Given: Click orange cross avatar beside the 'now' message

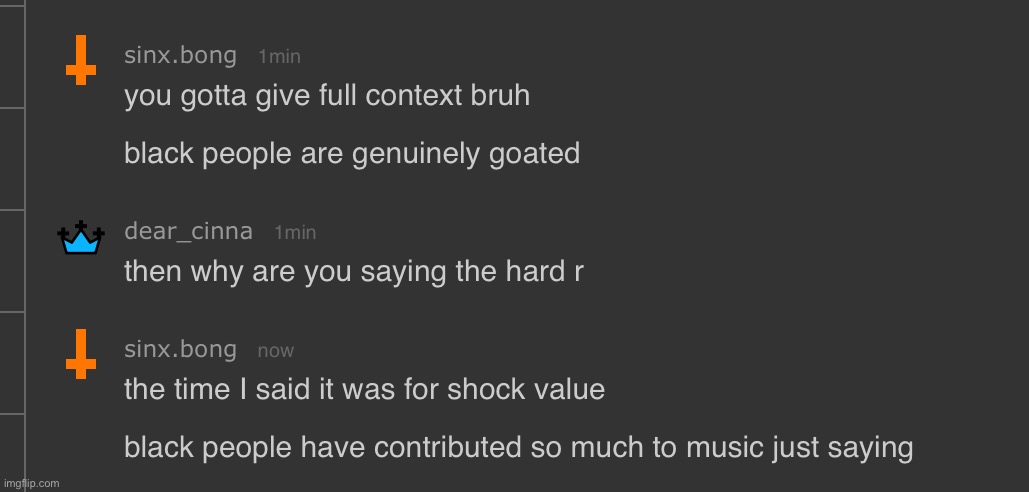Looking at the screenshot, I should click(81, 354).
